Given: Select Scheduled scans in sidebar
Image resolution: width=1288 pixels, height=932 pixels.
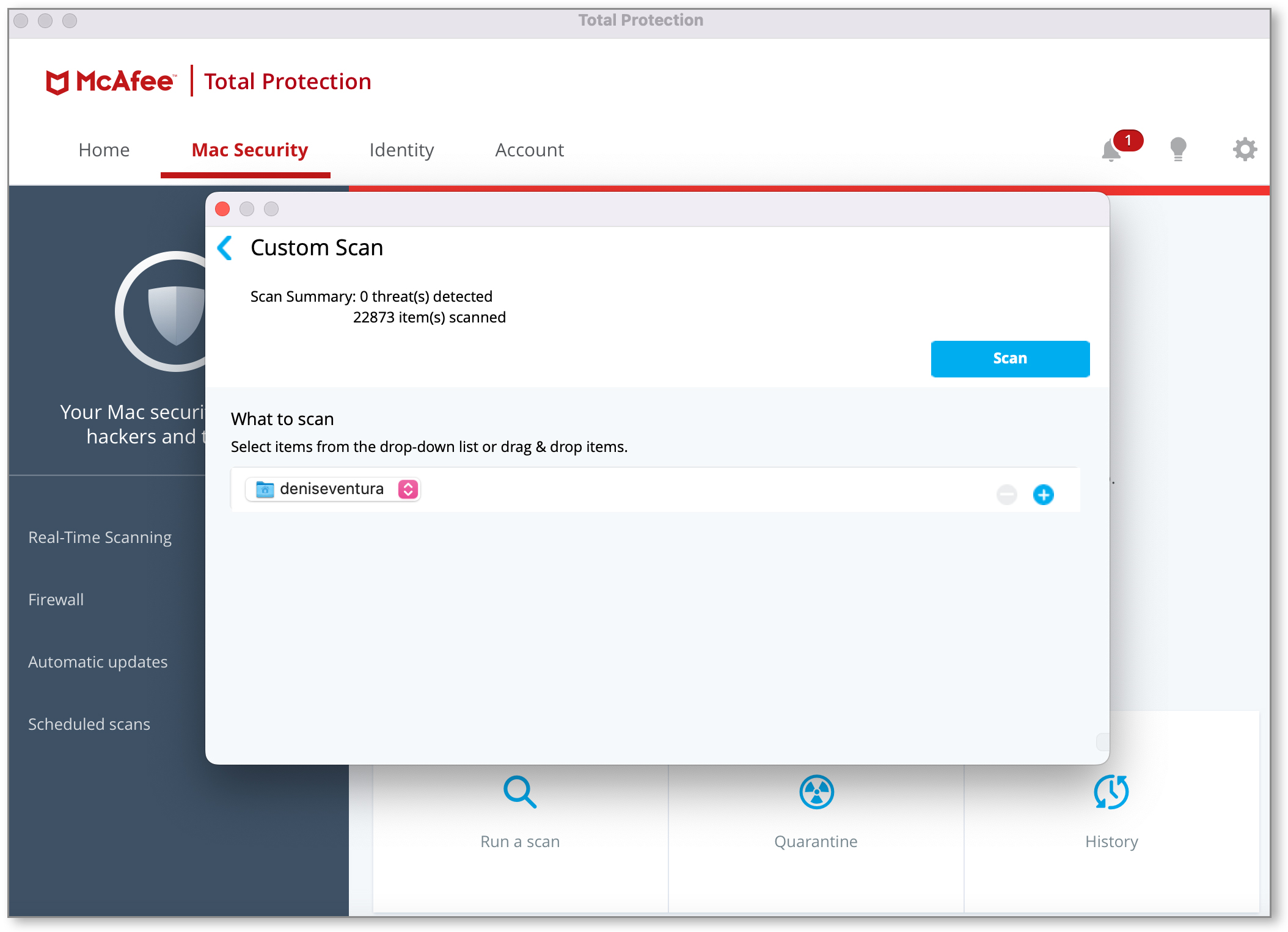Looking at the screenshot, I should pyautogui.click(x=89, y=724).
